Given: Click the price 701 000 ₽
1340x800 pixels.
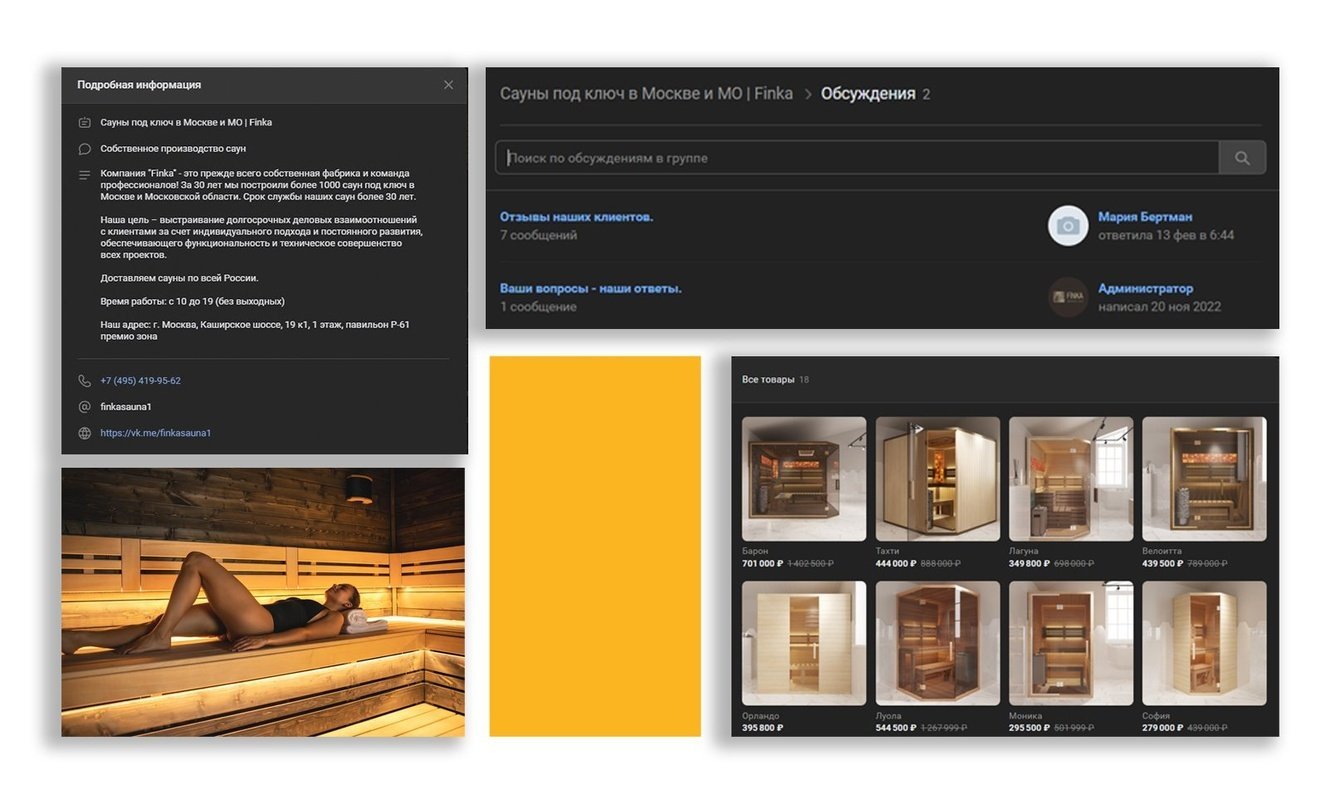Looking at the screenshot, I should click(762, 564).
